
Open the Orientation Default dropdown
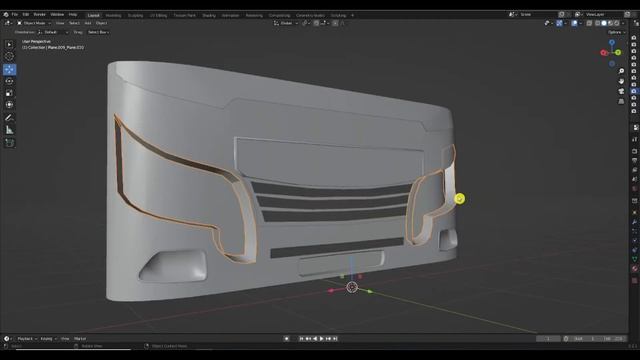point(53,32)
